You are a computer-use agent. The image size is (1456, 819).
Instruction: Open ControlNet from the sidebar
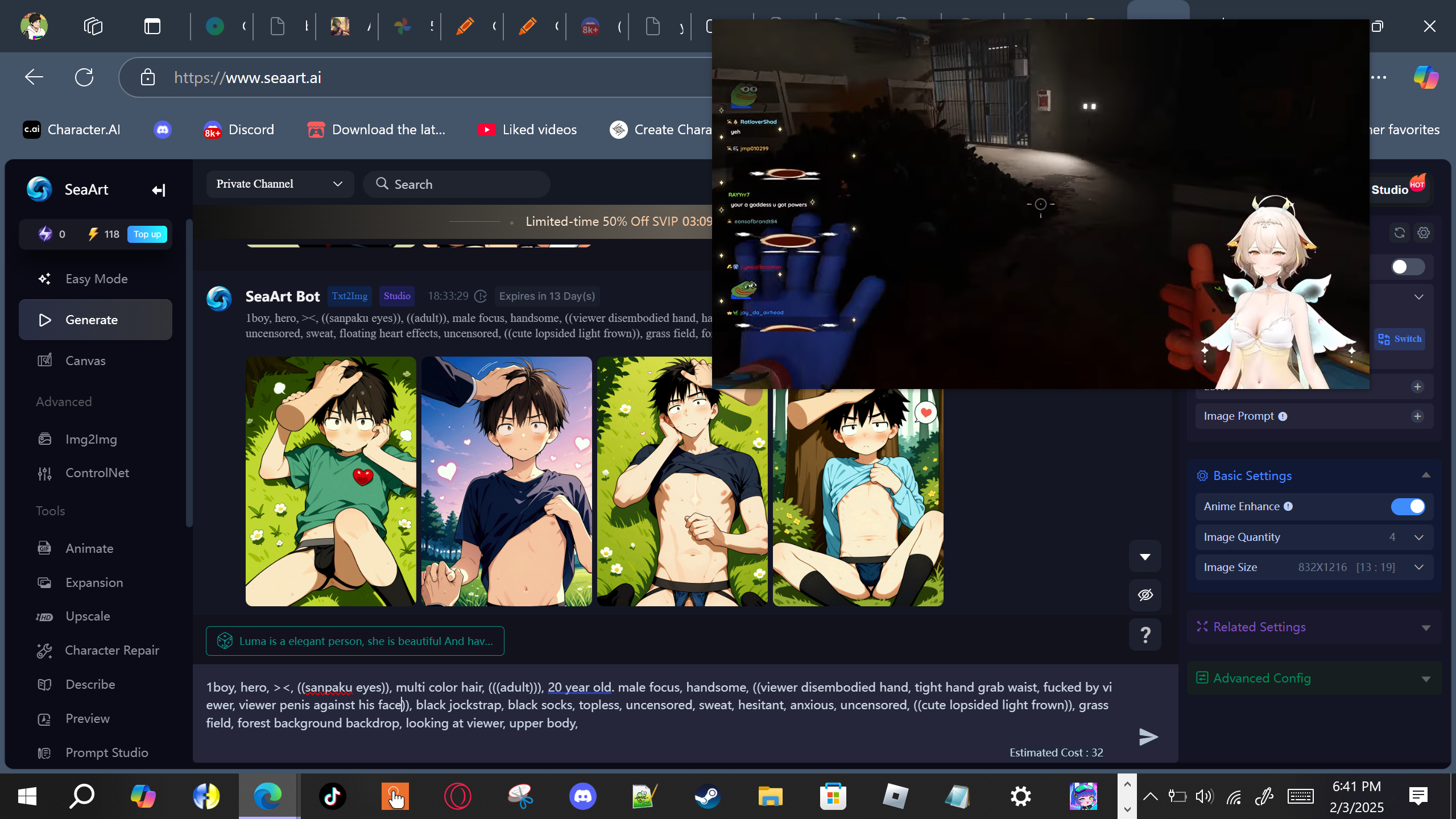point(96,473)
